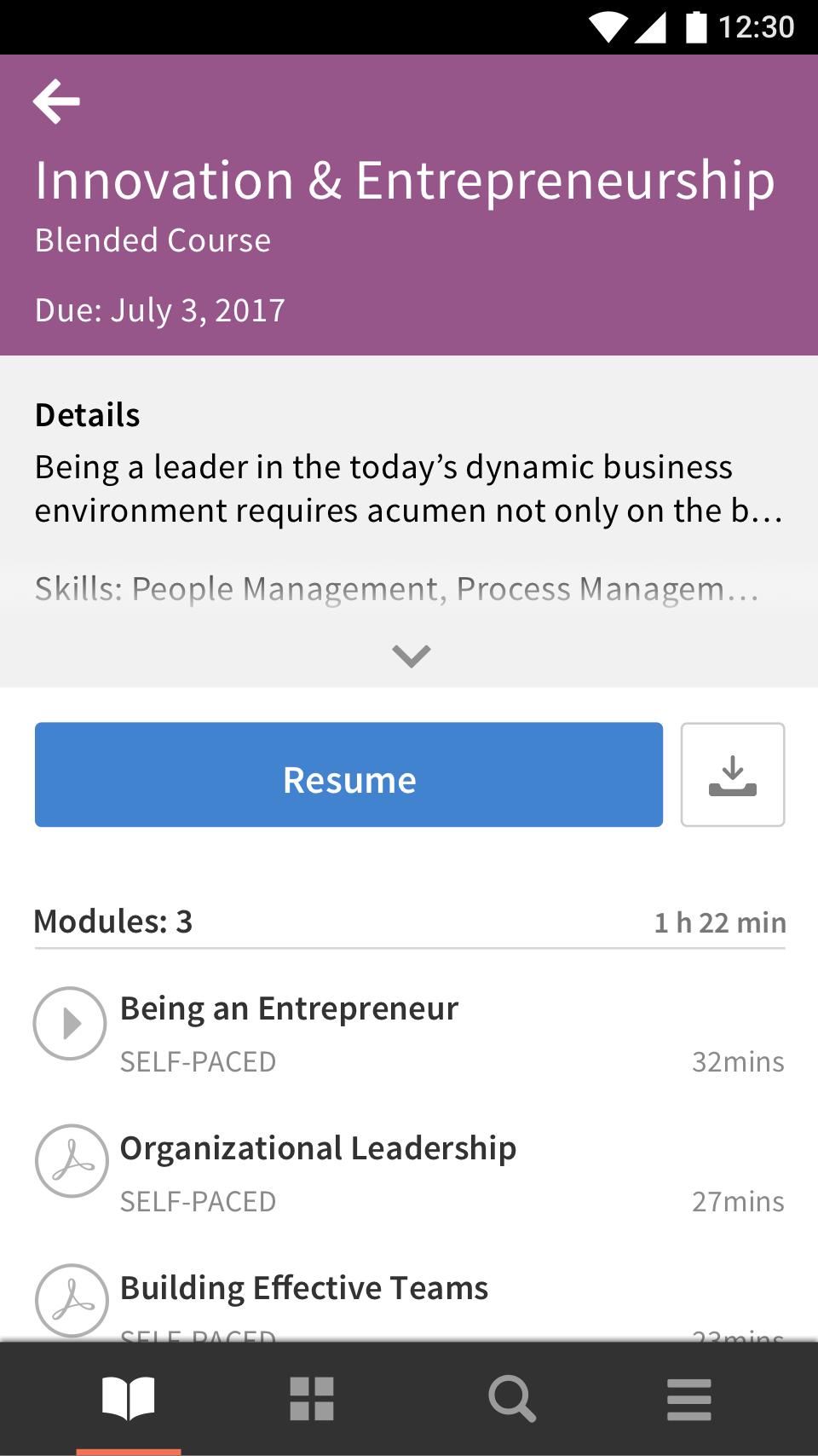Open search from the bottom bar
This screenshot has width=818, height=1456.
coord(512,1399)
